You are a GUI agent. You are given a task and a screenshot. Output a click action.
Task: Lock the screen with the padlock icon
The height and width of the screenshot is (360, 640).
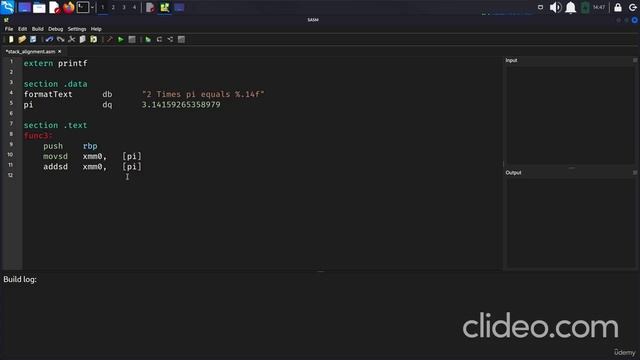[618, 7]
